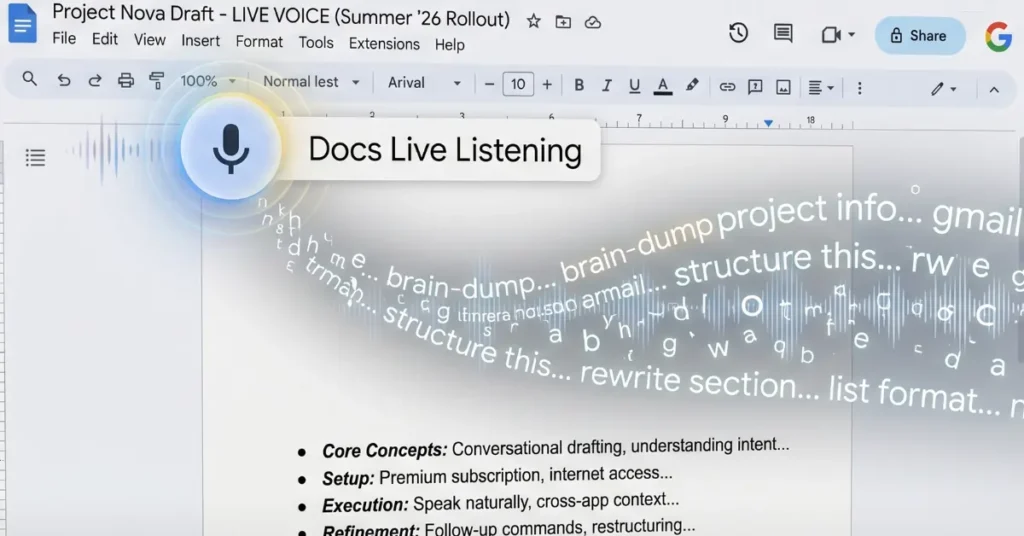Click the Docs Live Listening label
Viewport: 1024px width, 536px height.
[445, 150]
